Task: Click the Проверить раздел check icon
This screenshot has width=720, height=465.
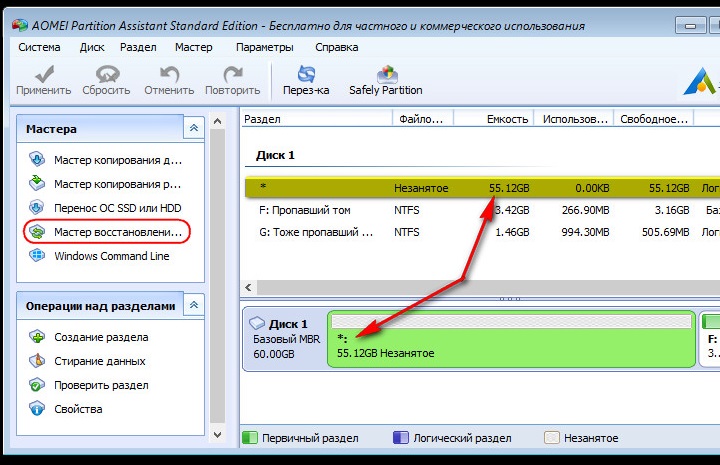Action: click(x=37, y=385)
